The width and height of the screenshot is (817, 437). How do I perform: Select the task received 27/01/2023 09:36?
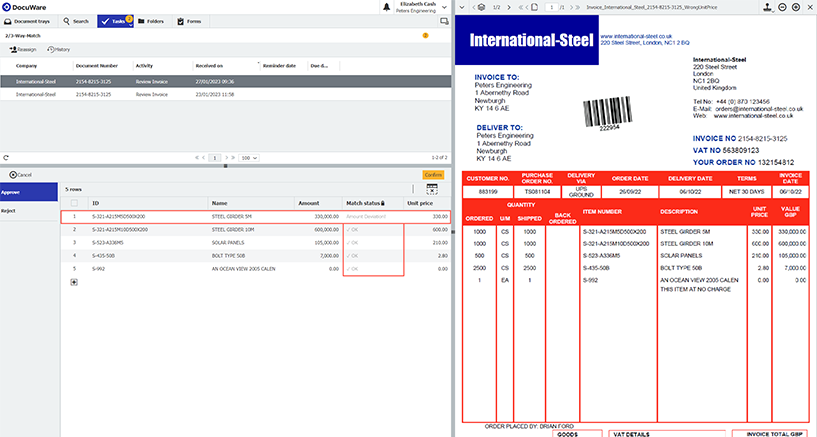[226, 81]
